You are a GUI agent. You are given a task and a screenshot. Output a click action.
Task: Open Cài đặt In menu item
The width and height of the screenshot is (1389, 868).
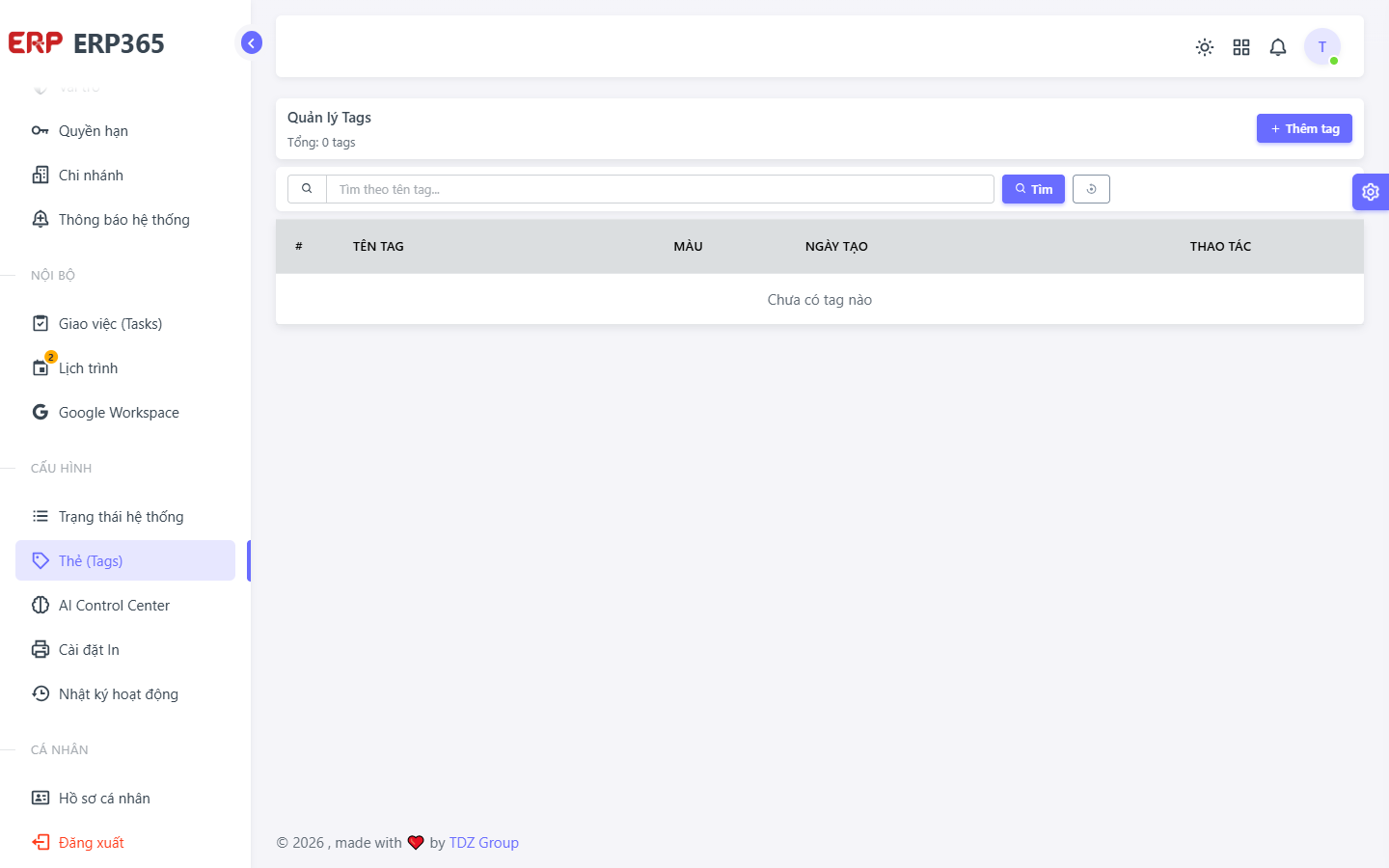(x=125, y=650)
